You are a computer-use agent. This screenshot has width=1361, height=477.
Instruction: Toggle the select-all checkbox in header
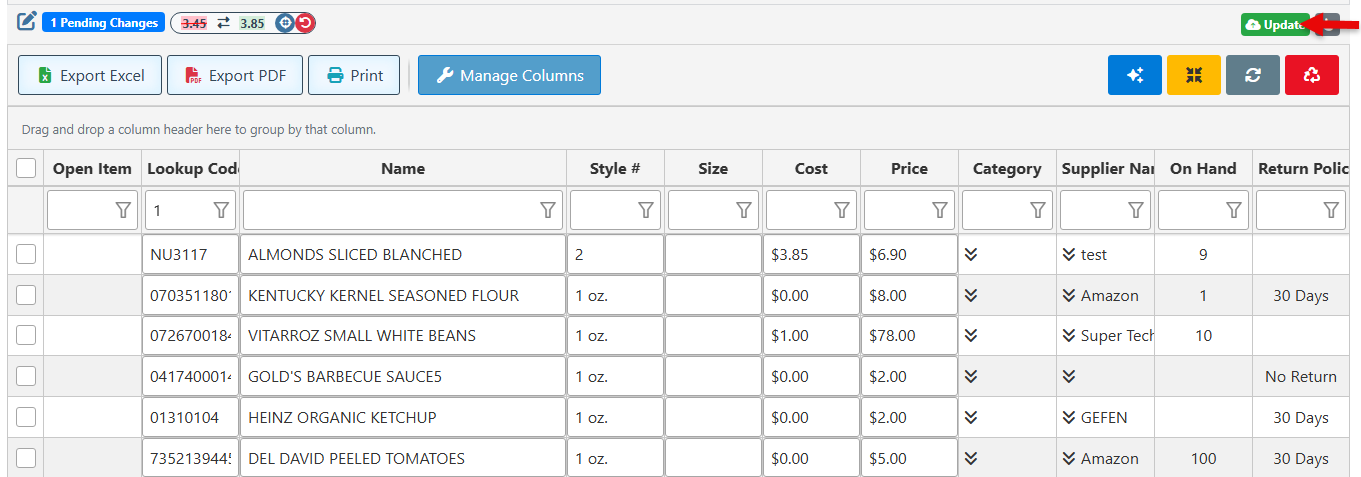(26, 169)
